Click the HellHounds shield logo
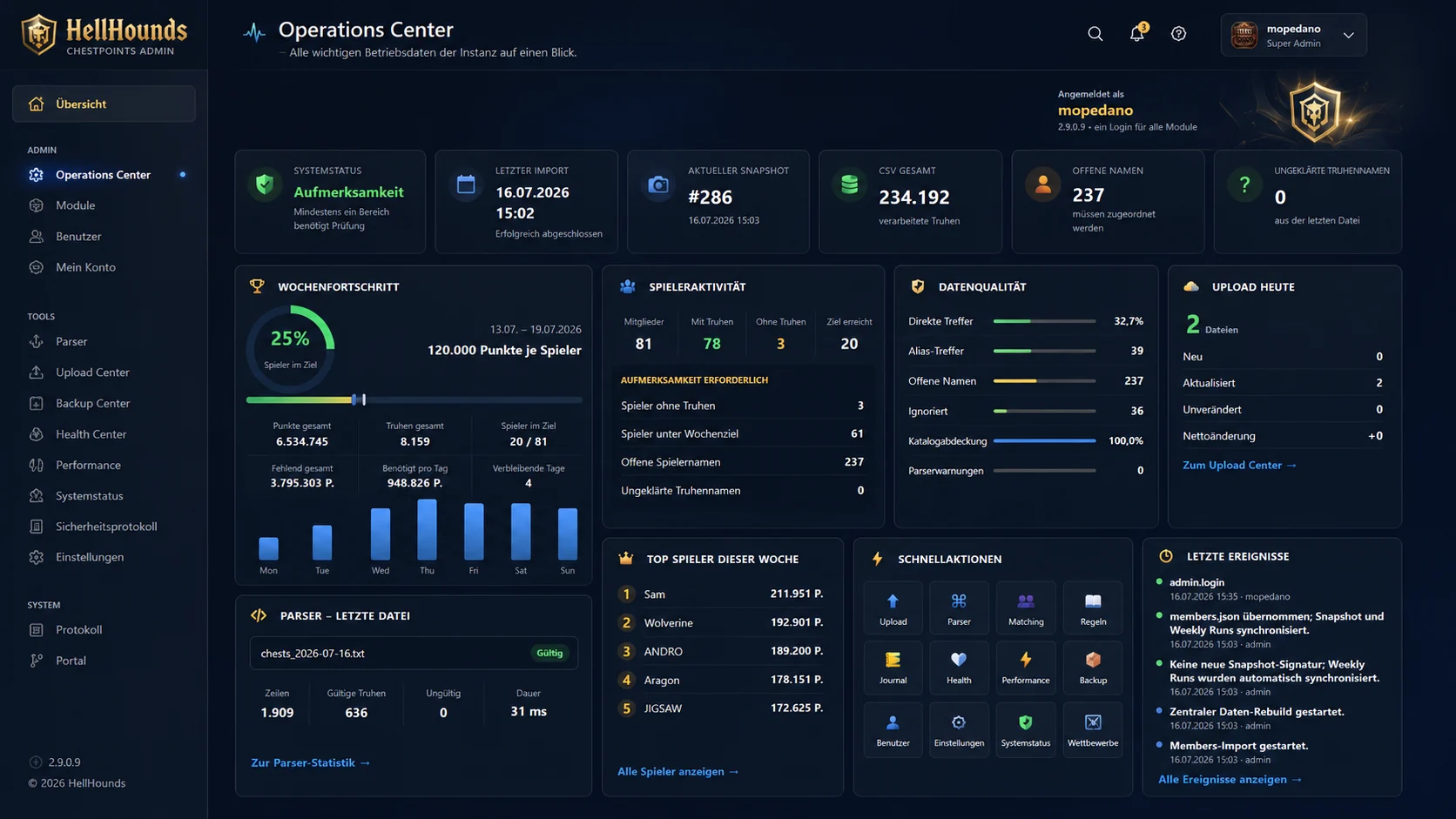Image resolution: width=1456 pixels, height=819 pixels. point(39,35)
